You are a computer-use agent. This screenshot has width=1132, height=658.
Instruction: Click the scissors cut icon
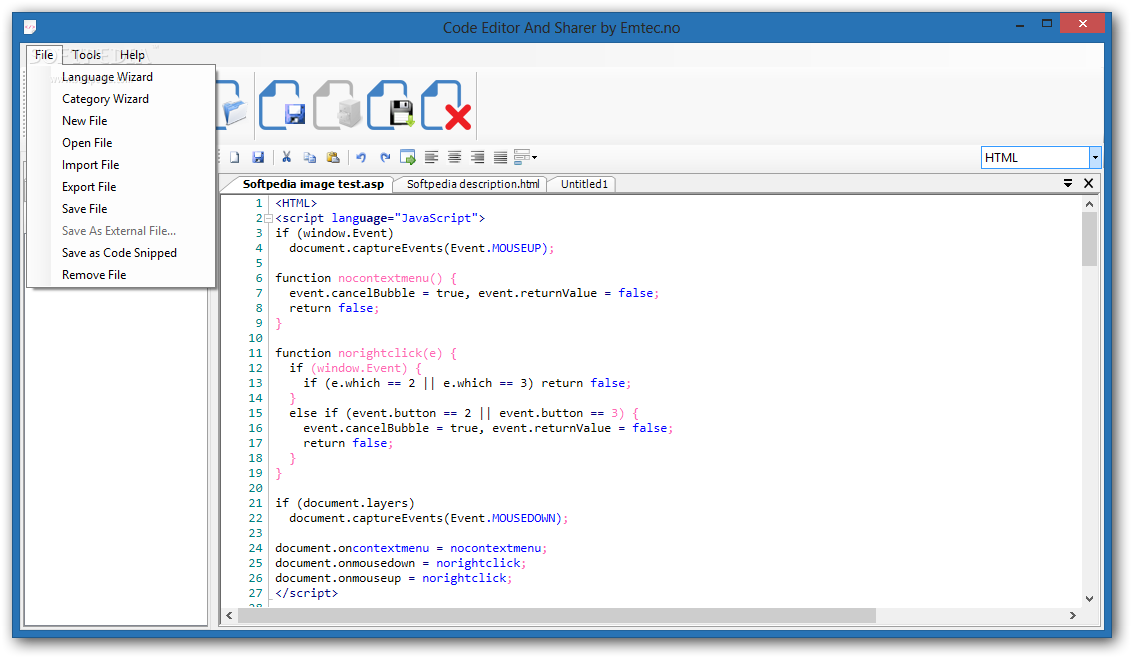(x=287, y=157)
